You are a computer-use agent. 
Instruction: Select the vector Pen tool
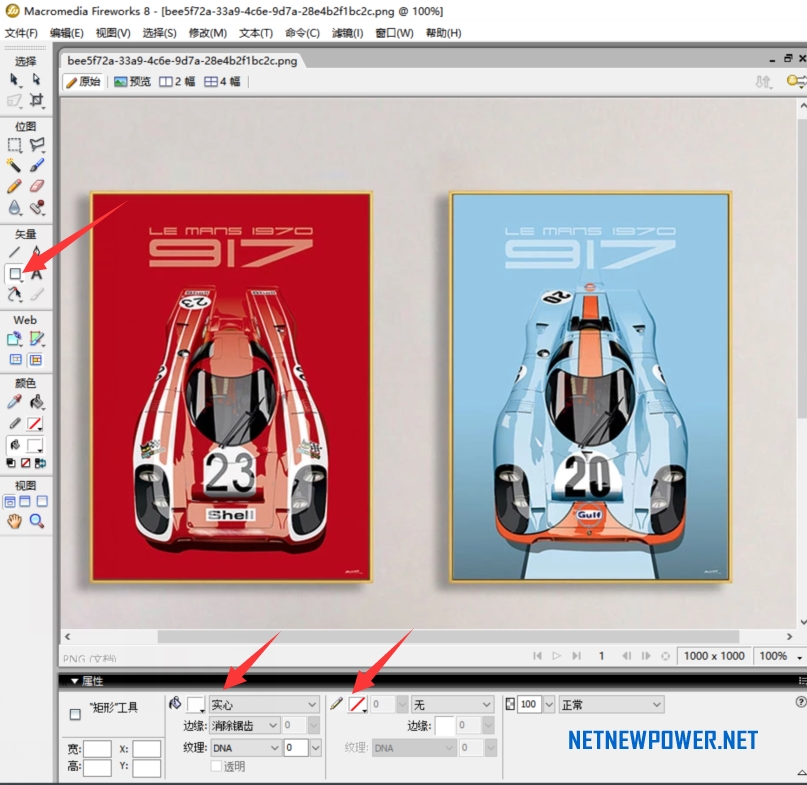pos(37,252)
